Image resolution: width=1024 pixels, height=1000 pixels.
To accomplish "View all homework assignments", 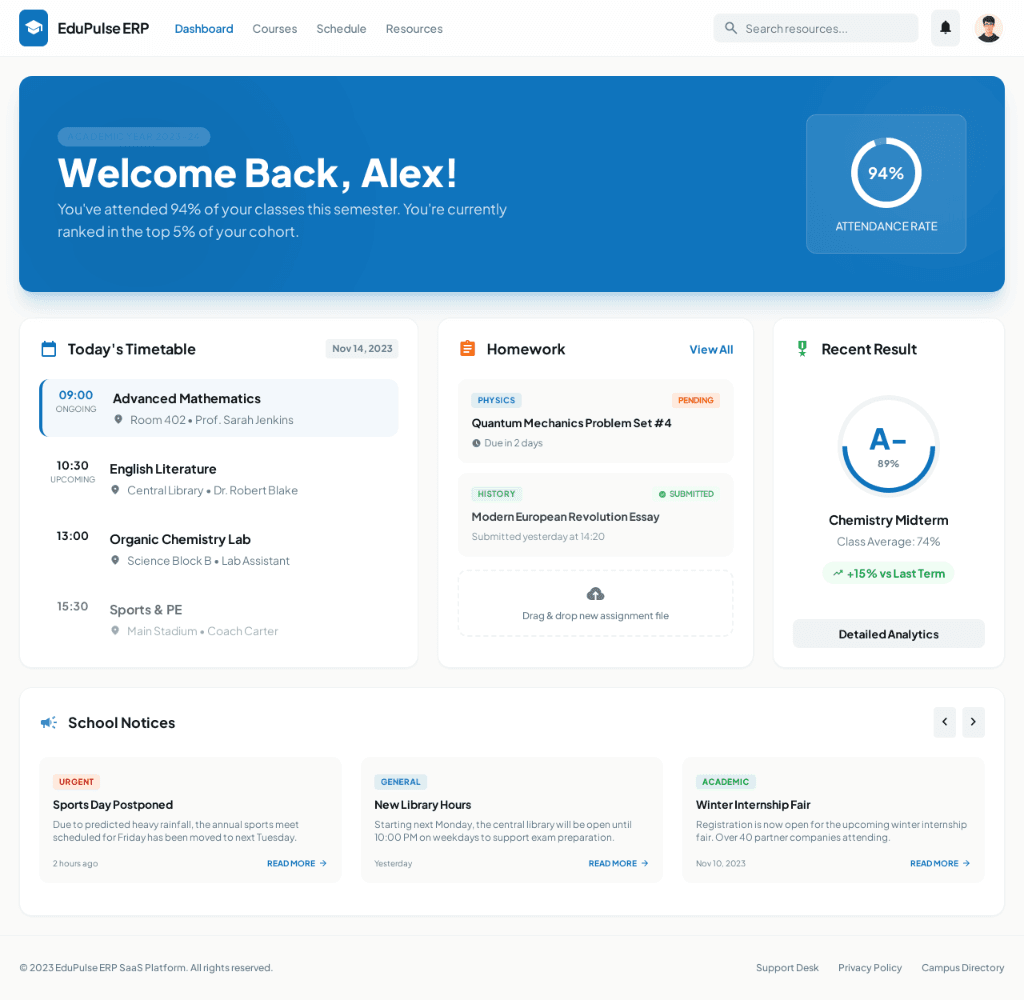I will point(711,349).
